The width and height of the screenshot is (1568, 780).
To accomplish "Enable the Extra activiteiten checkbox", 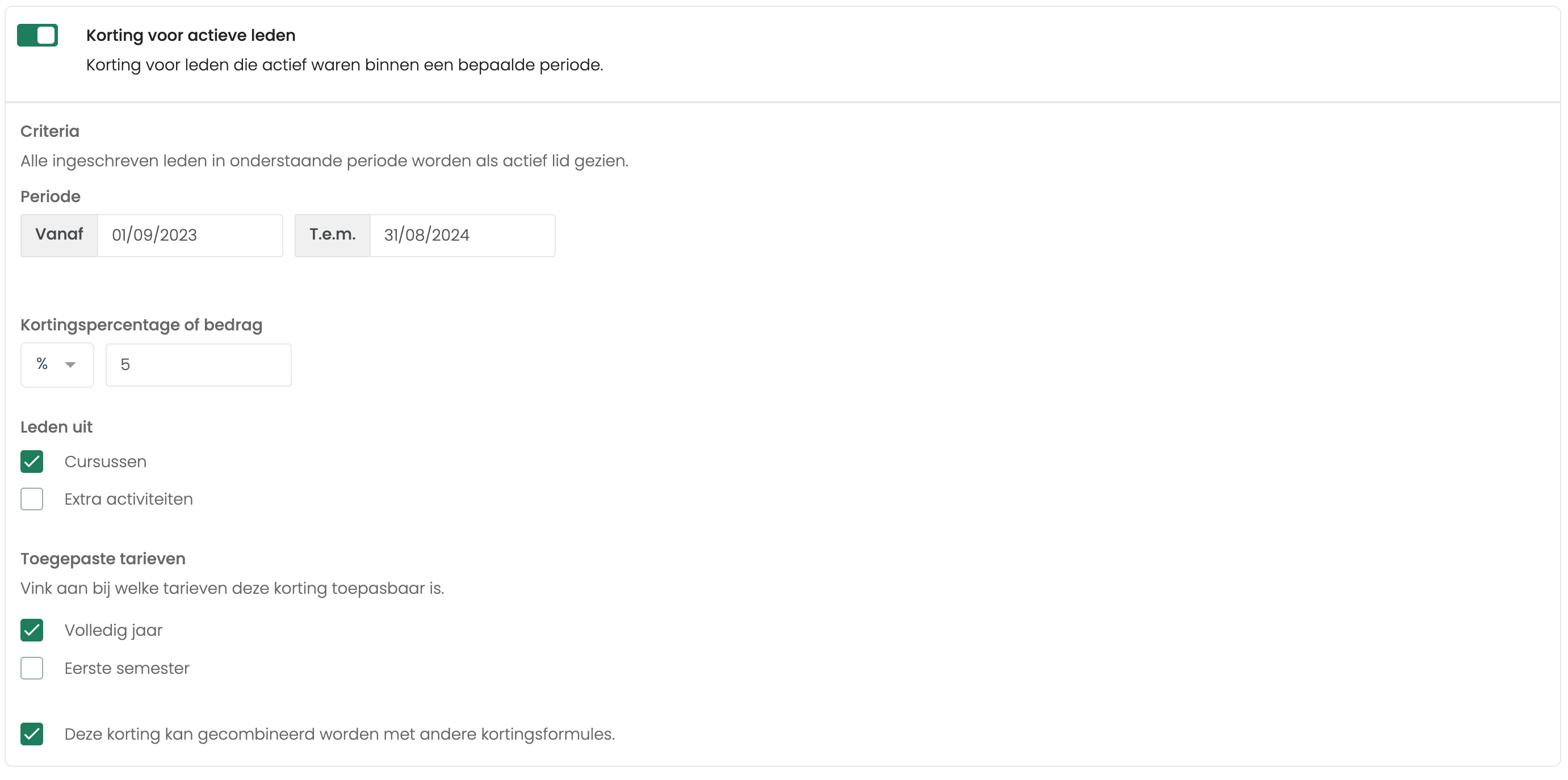I will click(32, 500).
